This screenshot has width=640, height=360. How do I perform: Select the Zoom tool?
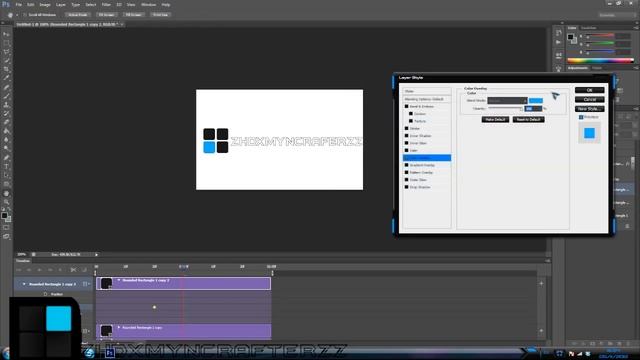point(6,202)
